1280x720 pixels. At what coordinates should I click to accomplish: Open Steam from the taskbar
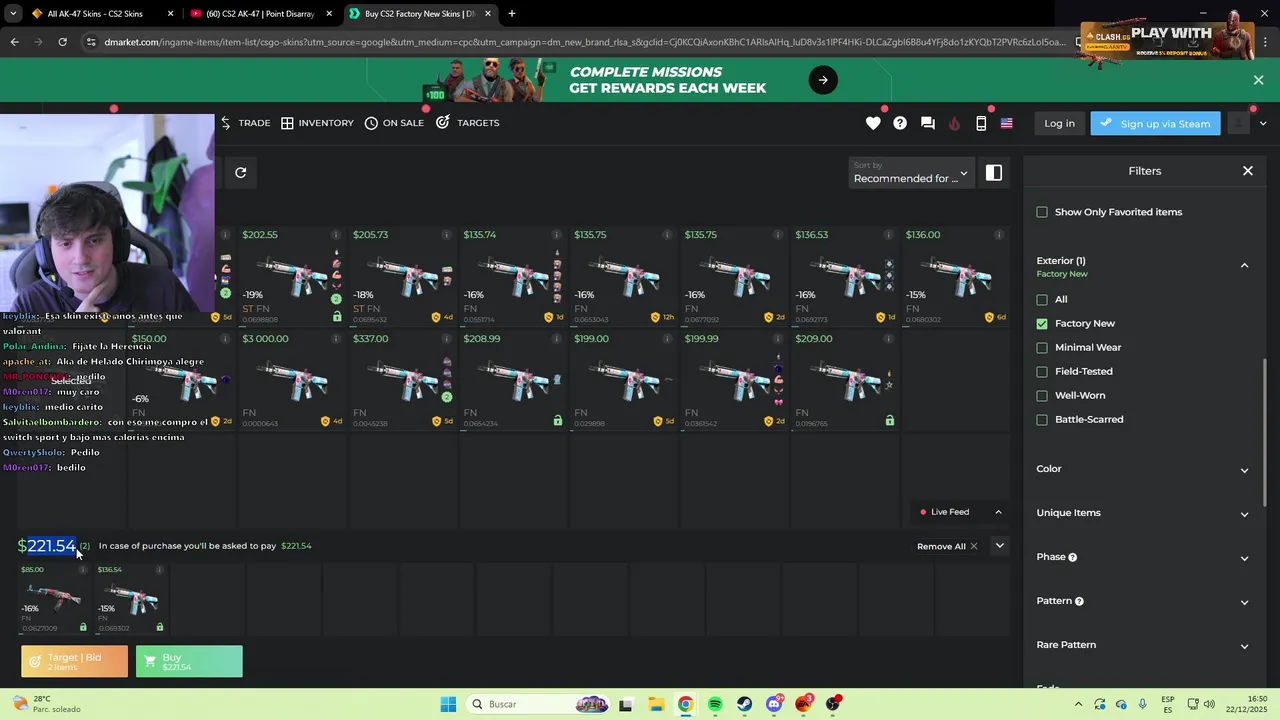[745, 704]
